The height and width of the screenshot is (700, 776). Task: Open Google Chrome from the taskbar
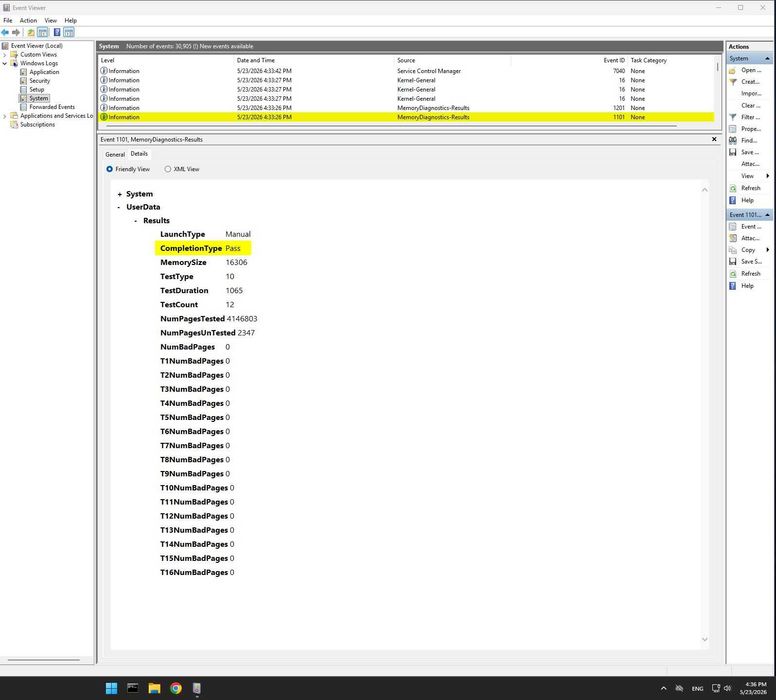click(x=176, y=688)
